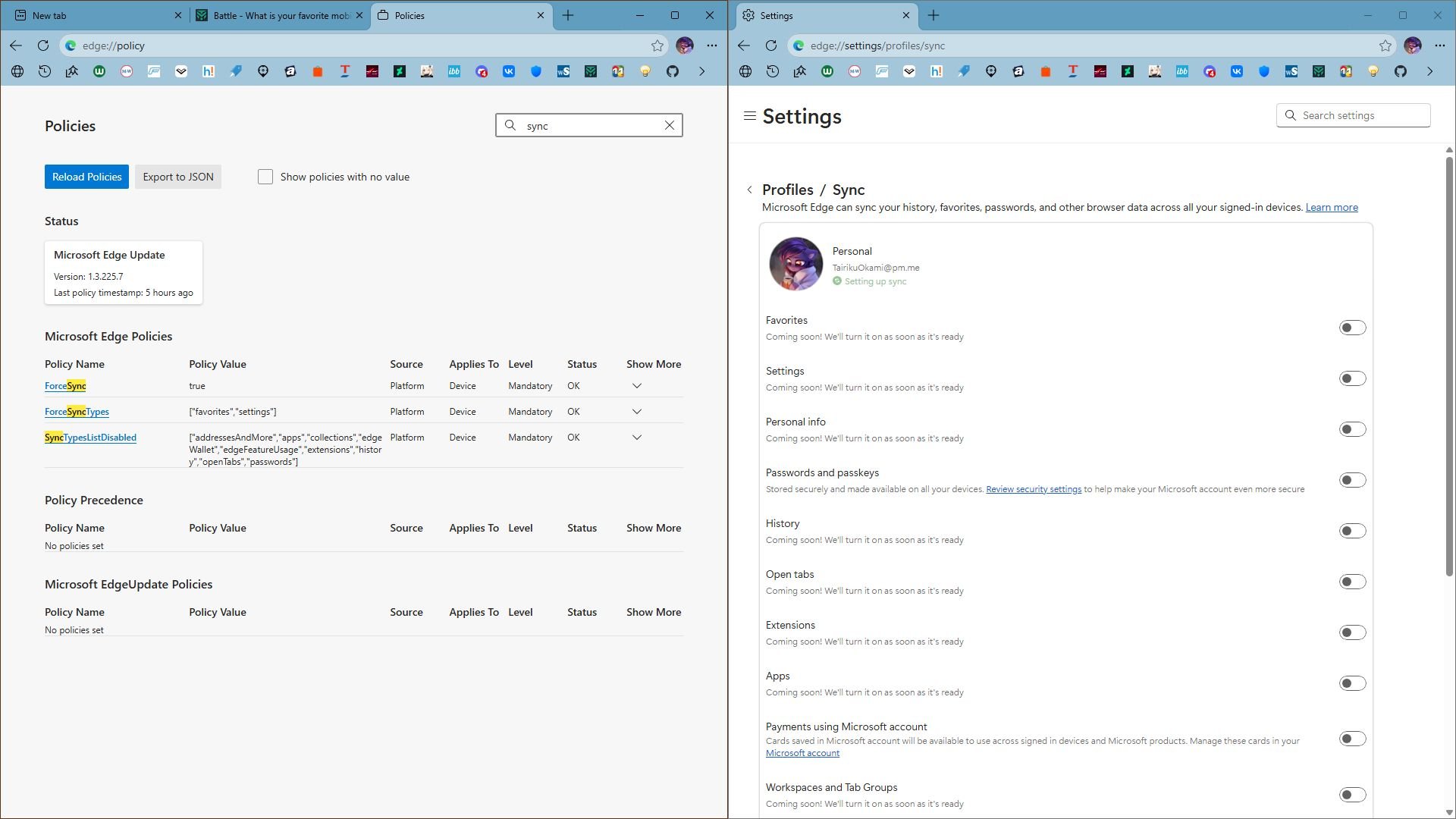Toggle Apps sync switch
This screenshot has width=1456, height=819.
[1352, 683]
